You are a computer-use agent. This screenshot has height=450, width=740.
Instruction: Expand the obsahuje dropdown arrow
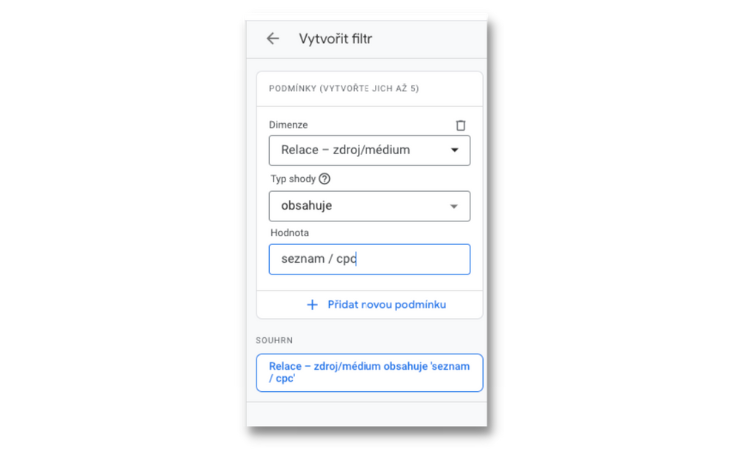454,206
